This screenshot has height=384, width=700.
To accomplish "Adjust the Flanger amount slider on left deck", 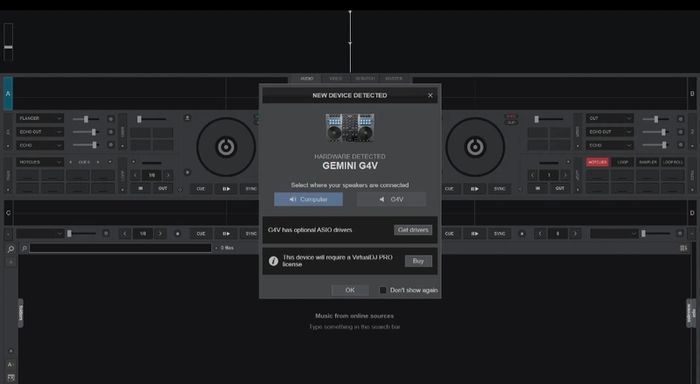I will (x=86, y=119).
